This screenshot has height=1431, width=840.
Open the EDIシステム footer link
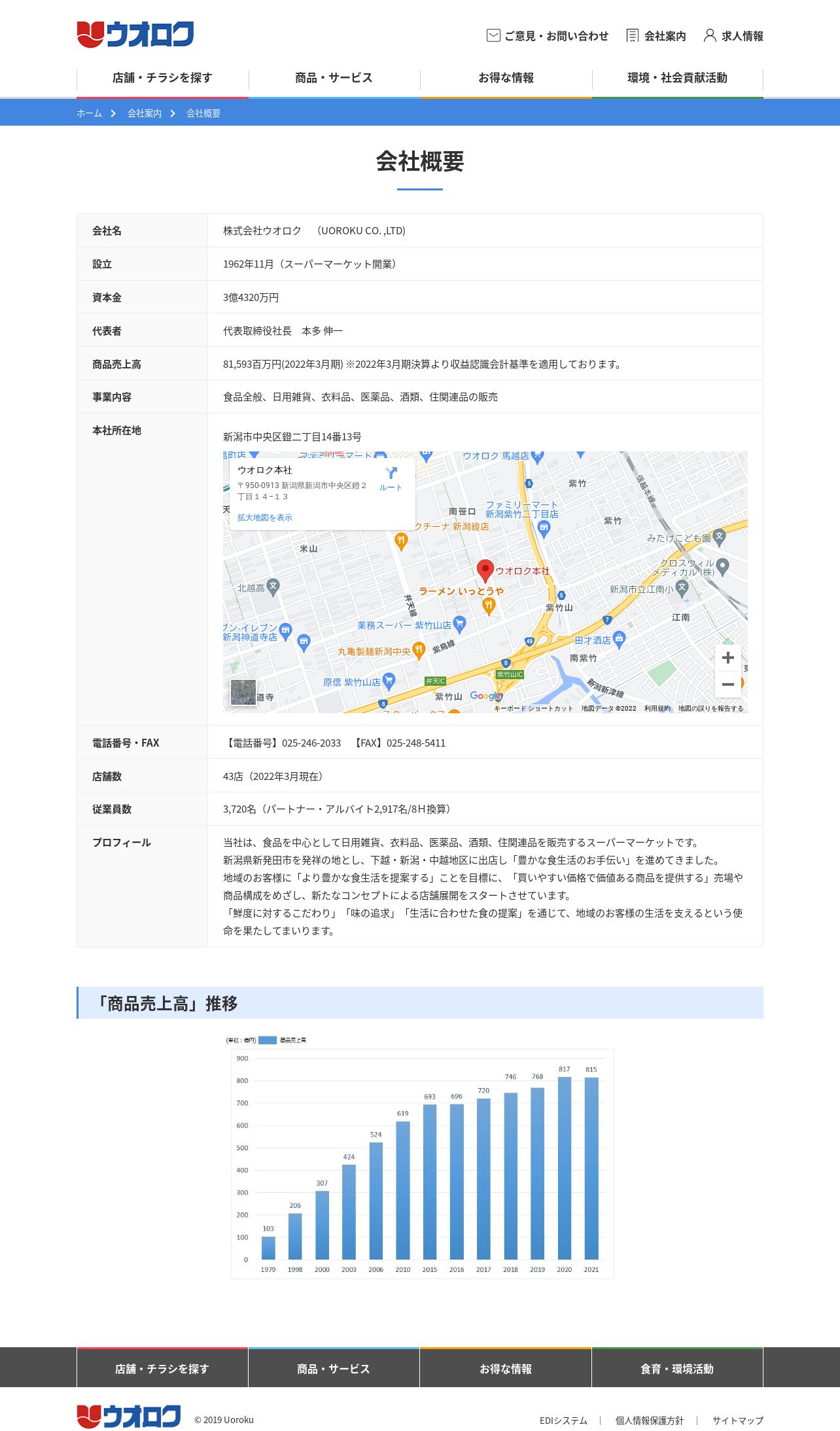(x=563, y=1421)
